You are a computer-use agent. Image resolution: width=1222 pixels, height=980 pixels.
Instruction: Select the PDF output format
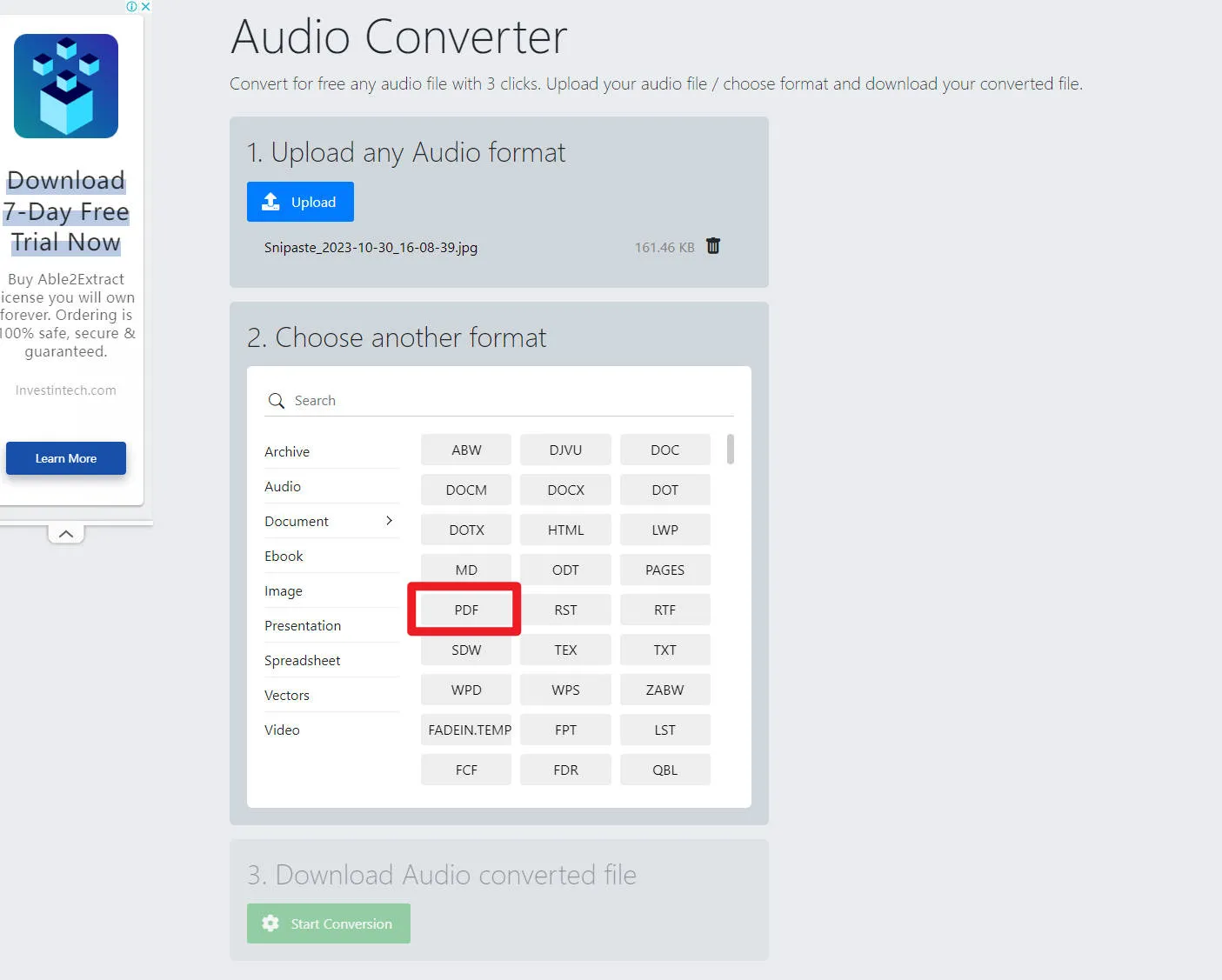click(465, 610)
